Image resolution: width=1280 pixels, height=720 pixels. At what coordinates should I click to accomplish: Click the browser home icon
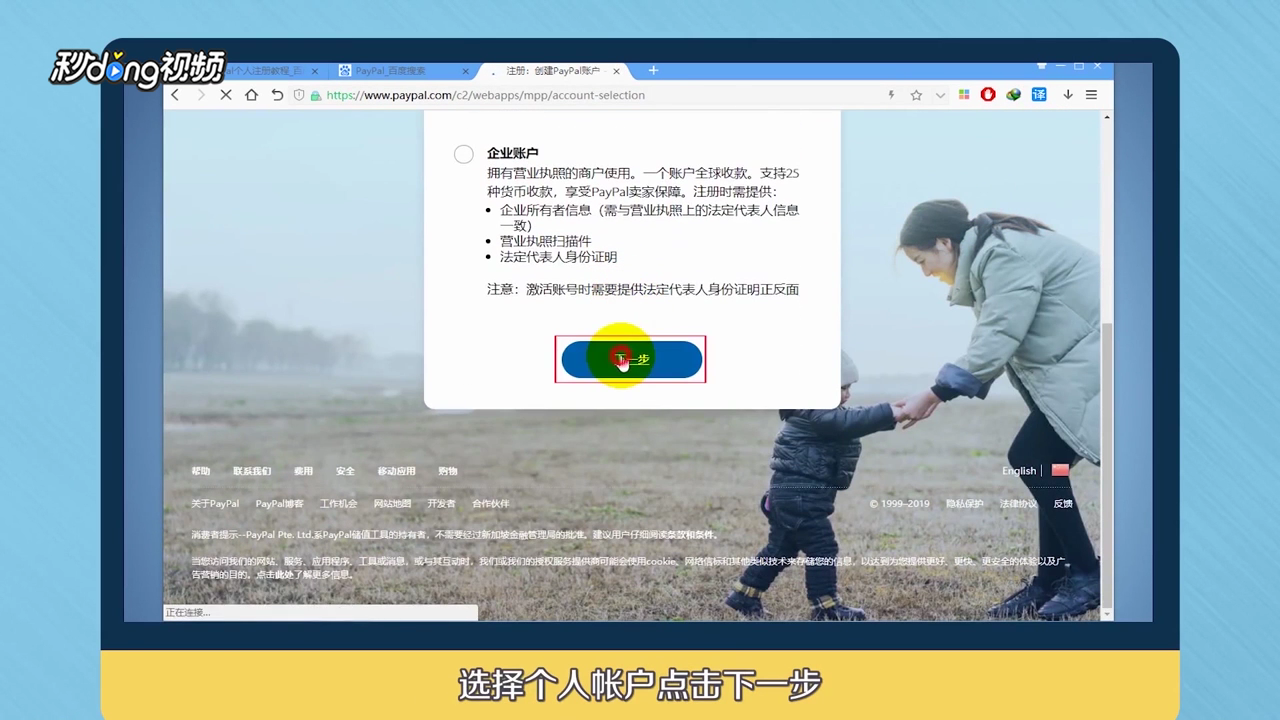[251, 94]
